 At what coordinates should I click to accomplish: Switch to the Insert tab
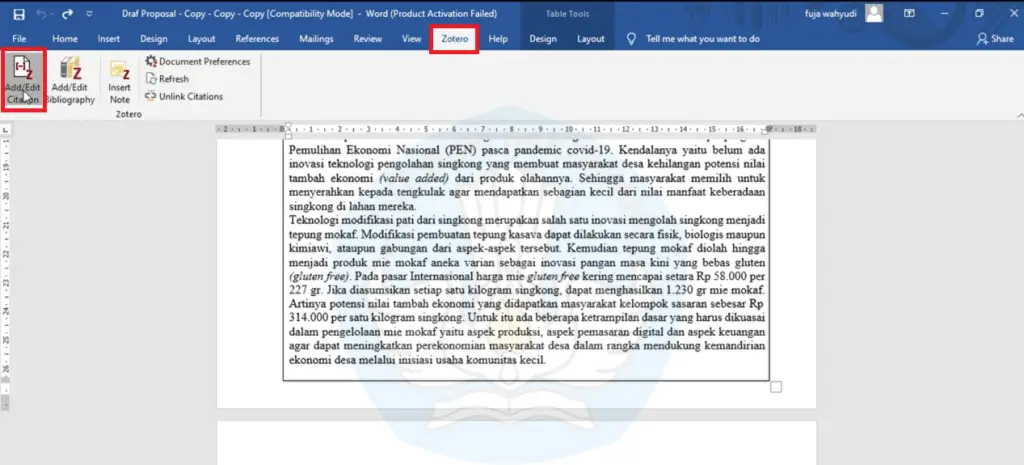click(108, 39)
